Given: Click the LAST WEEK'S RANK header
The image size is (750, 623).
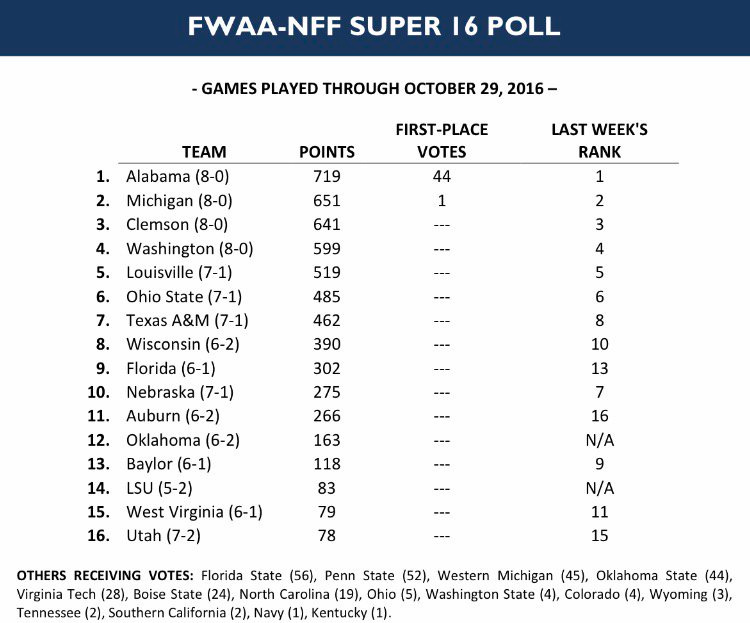Looking at the screenshot, I should tap(599, 141).
